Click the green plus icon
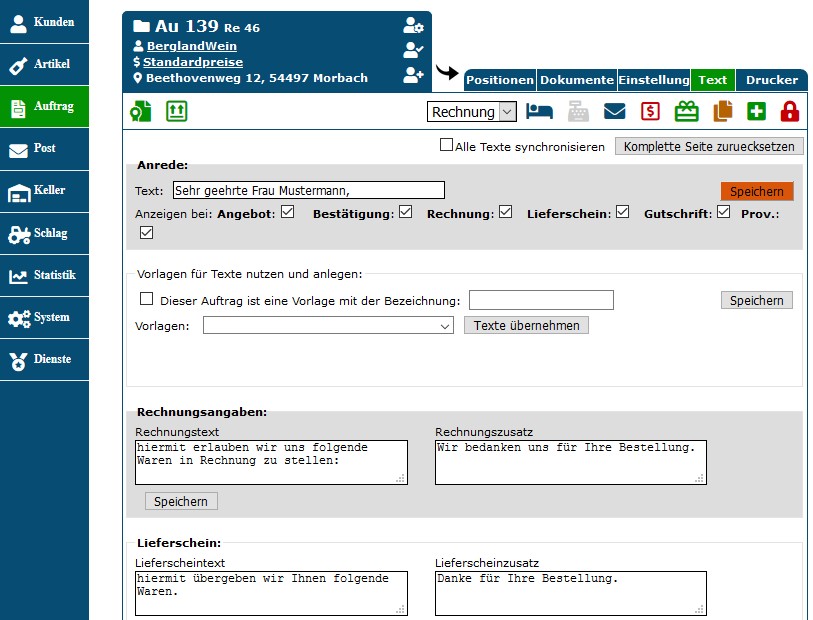The image size is (813, 620). pyautogui.click(x=756, y=112)
